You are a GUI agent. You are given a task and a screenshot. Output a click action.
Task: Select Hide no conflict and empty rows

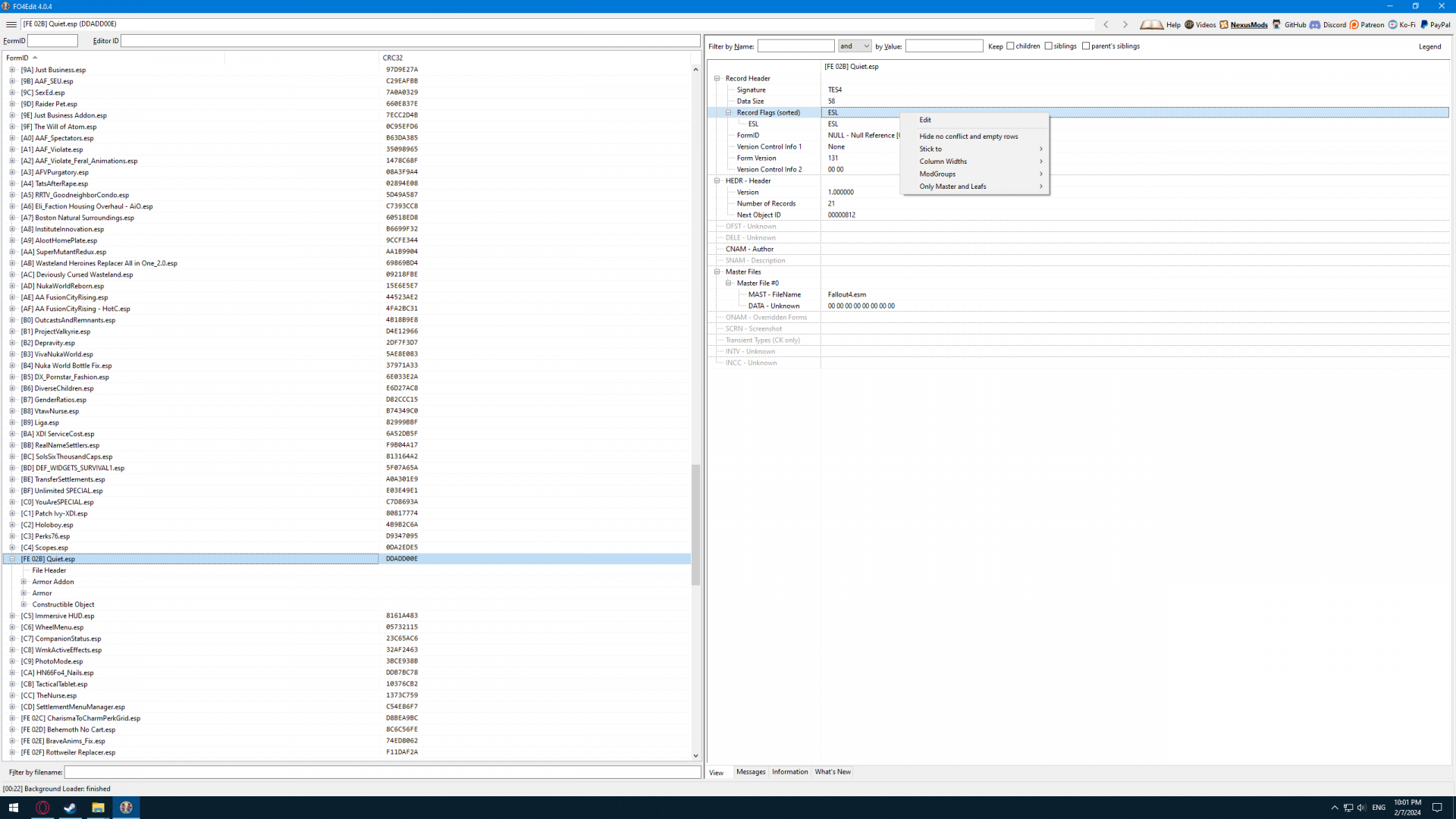pyautogui.click(x=968, y=136)
